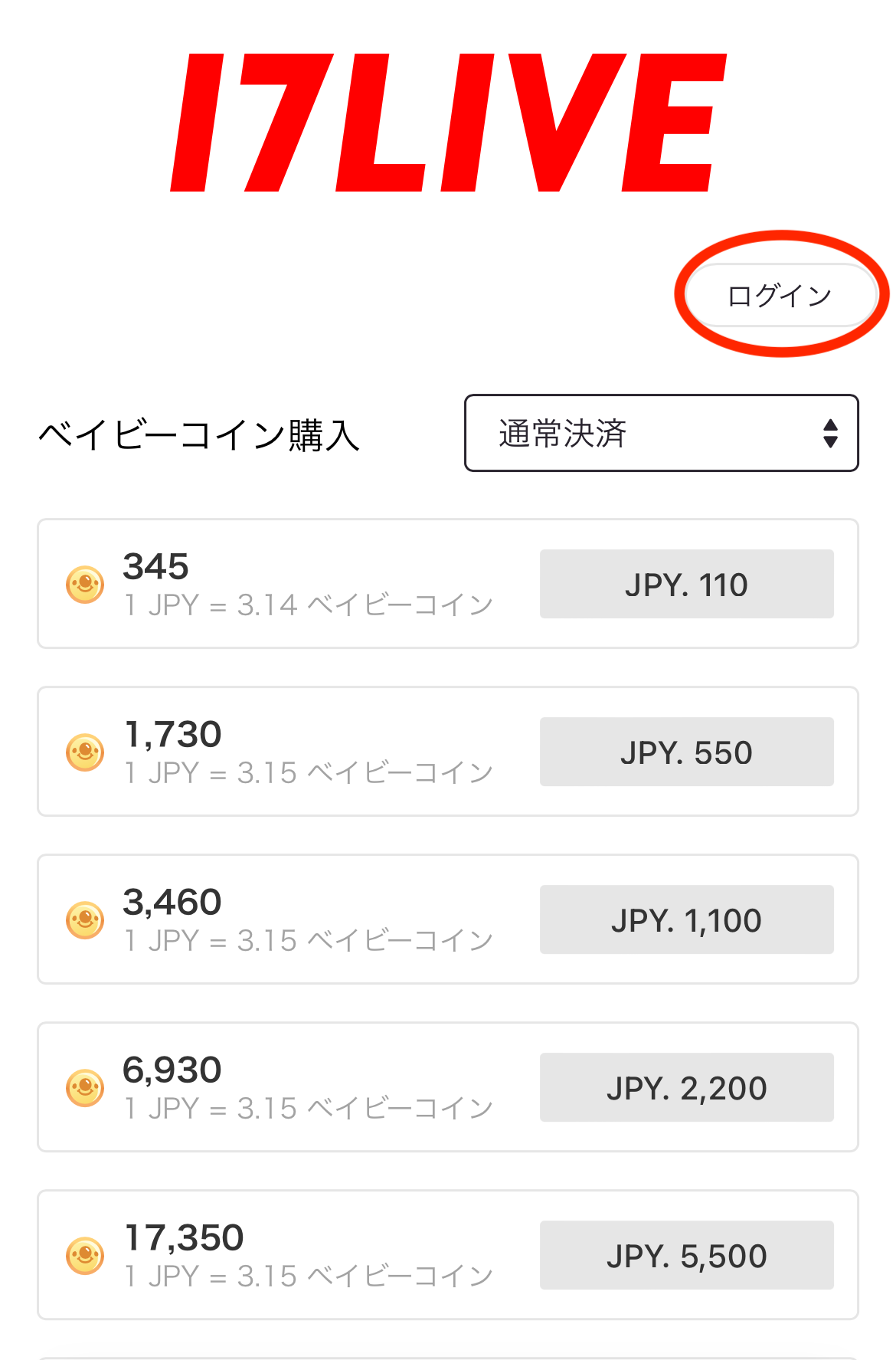Image resolution: width=896 pixels, height=1360 pixels.
Task: Buy 345 coins with JPY. 110 button
Action: coord(686,585)
